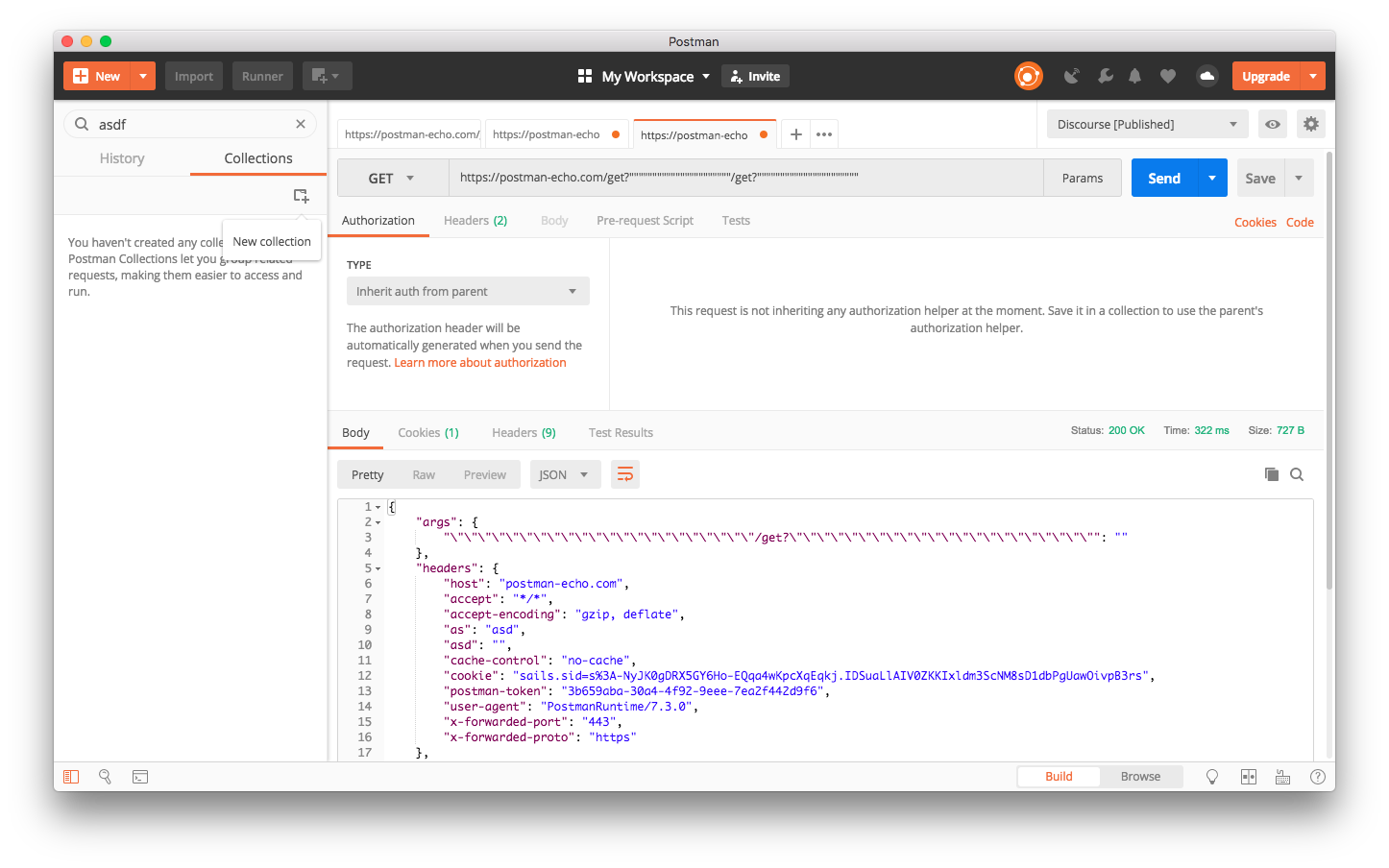Open the Find and Replace search icon
This screenshot has height=868, width=1389.
point(105,776)
